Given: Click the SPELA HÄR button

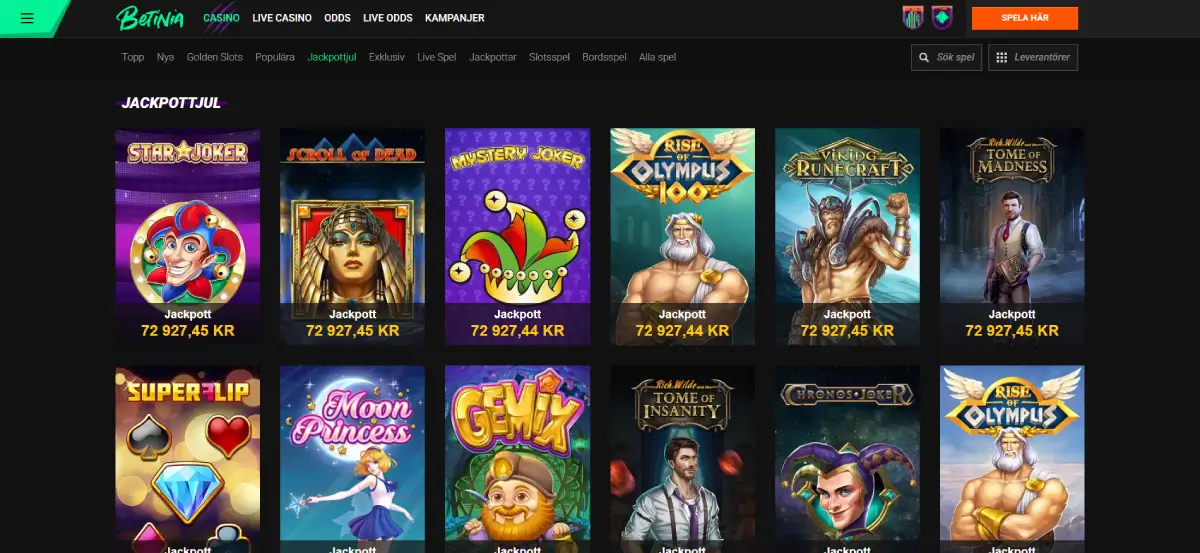Looking at the screenshot, I should (x=1025, y=18).
